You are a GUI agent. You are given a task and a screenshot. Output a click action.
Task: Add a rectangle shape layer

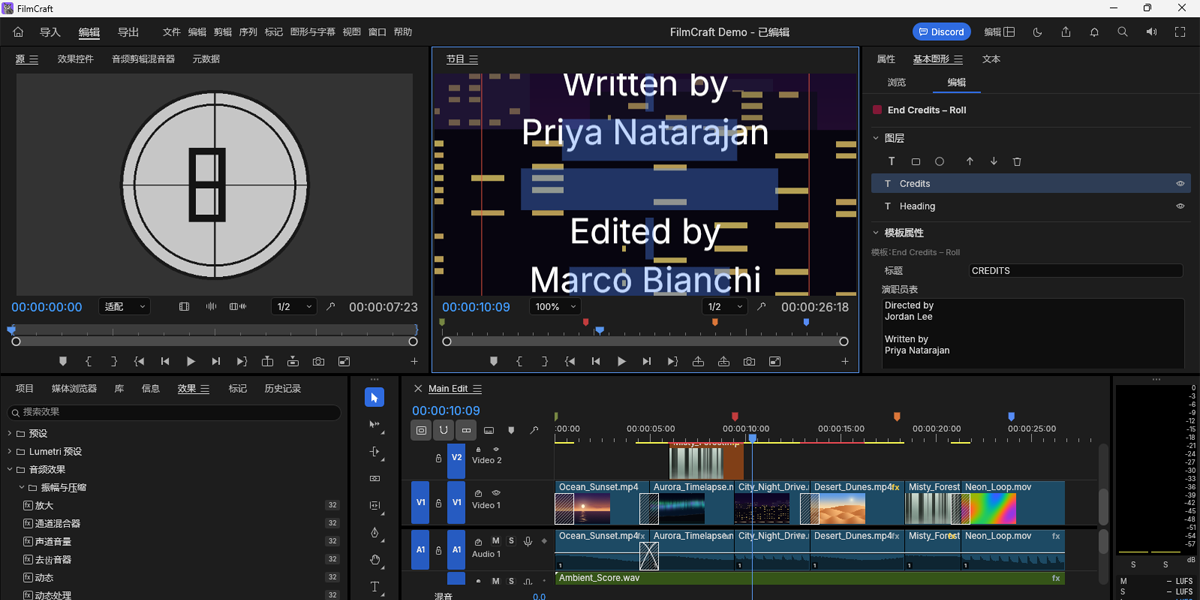click(916, 161)
